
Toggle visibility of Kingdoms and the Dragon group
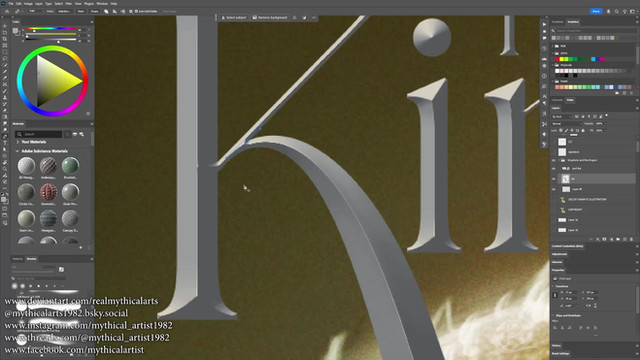click(554, 160)
